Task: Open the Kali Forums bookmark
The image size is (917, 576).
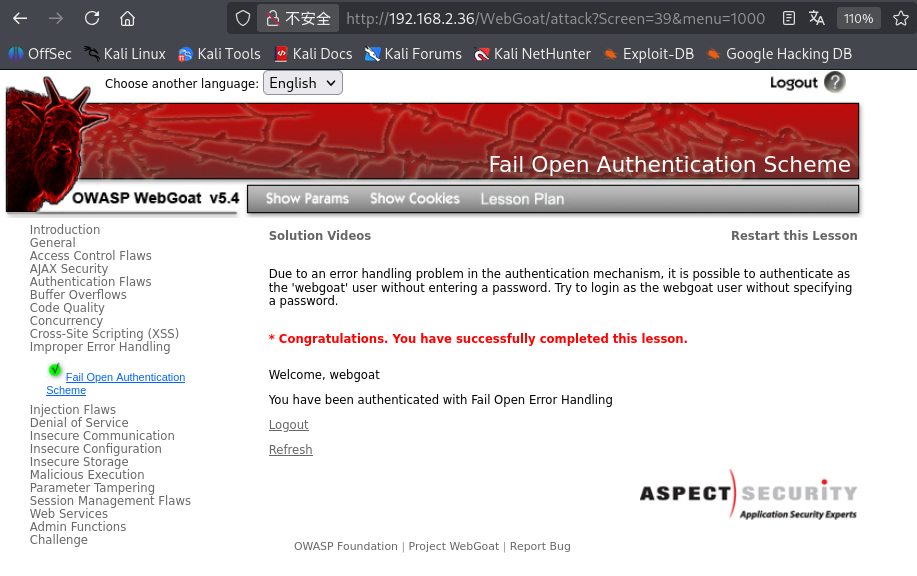Action: coord(413,54)
